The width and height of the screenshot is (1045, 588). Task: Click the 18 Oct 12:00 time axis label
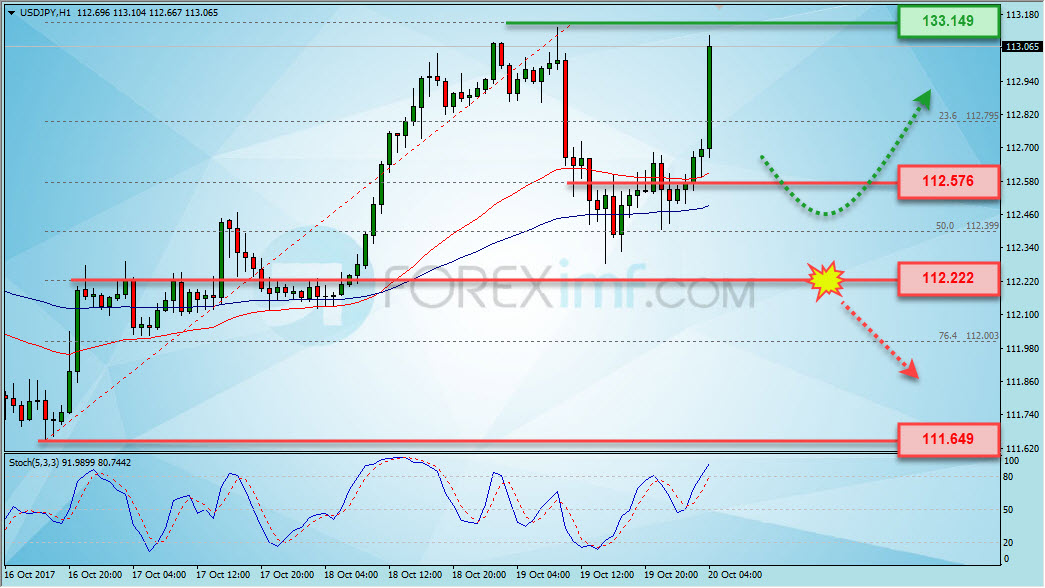(415, 575)
